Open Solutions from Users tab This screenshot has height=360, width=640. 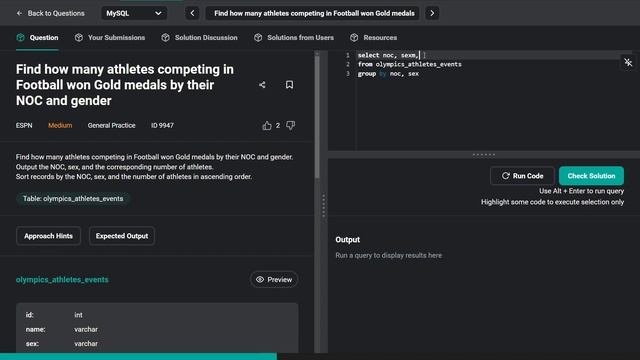(294, 38)
